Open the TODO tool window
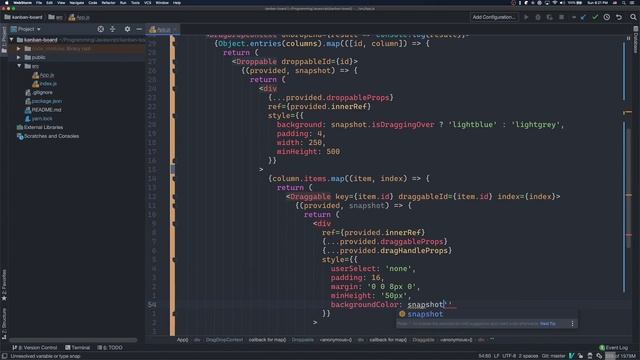The height and width of the screenshot is (360, 640). tap(110, 347)
